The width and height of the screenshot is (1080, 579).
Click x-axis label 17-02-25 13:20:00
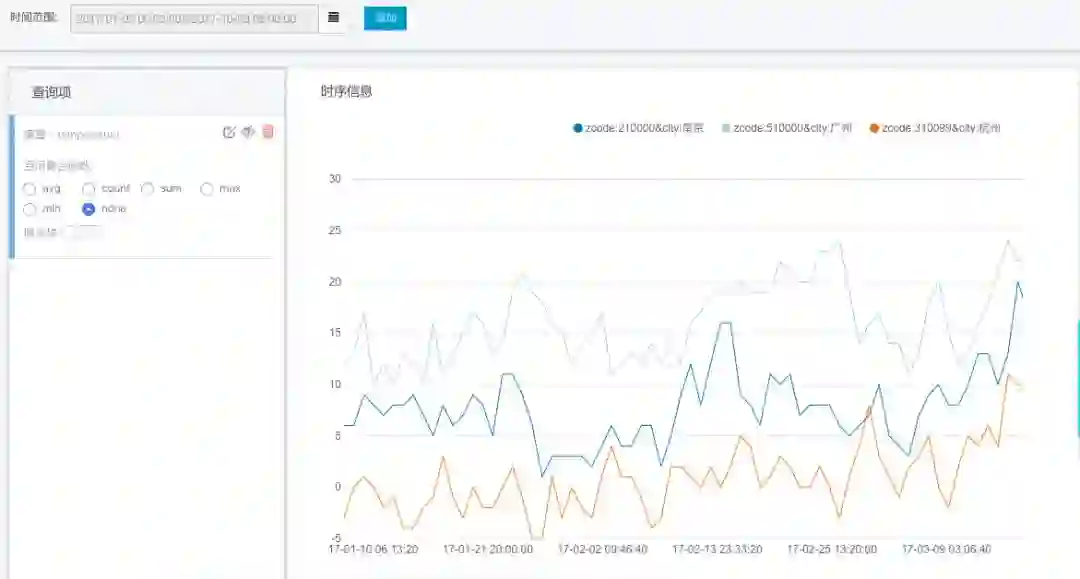click(832, 549)
